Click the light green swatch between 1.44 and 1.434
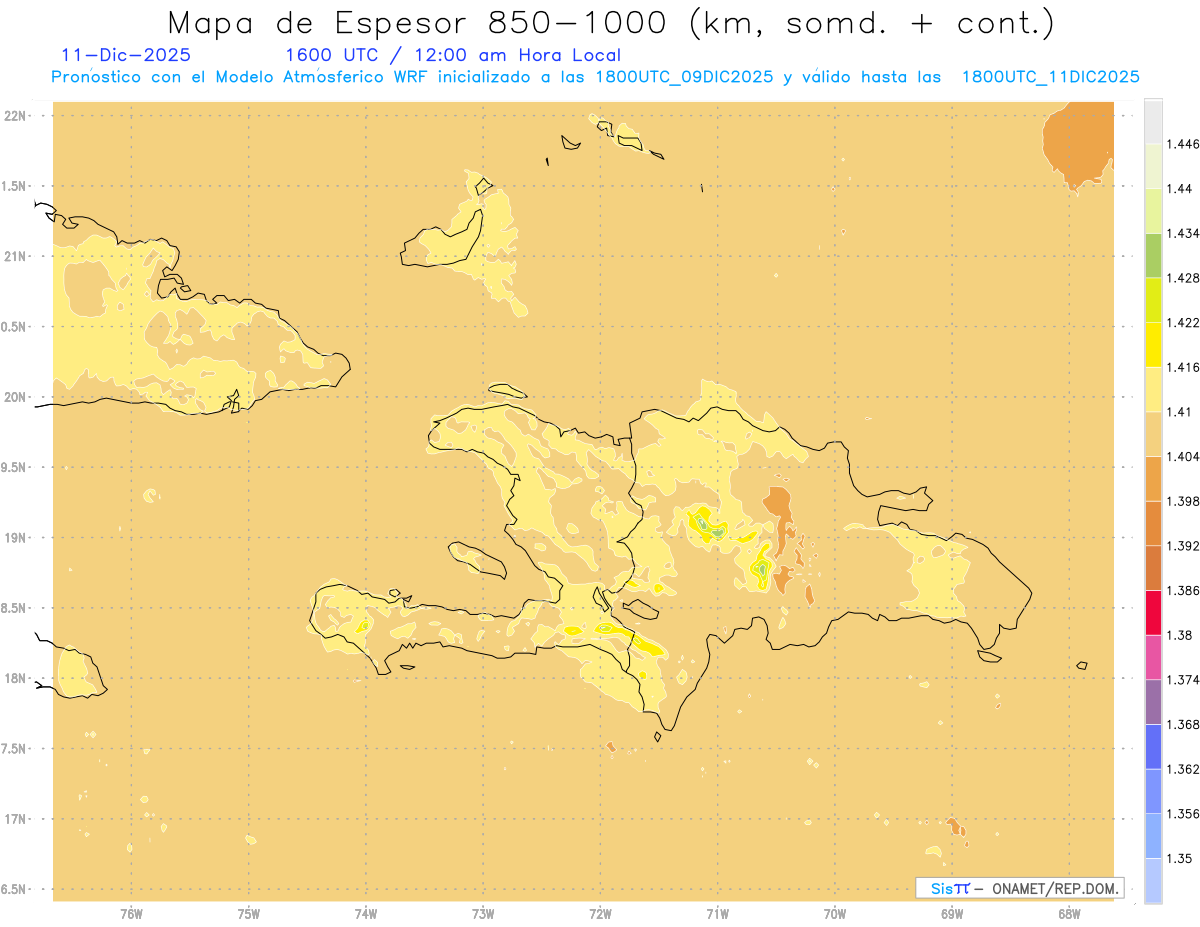 (x=1153, y=211)
